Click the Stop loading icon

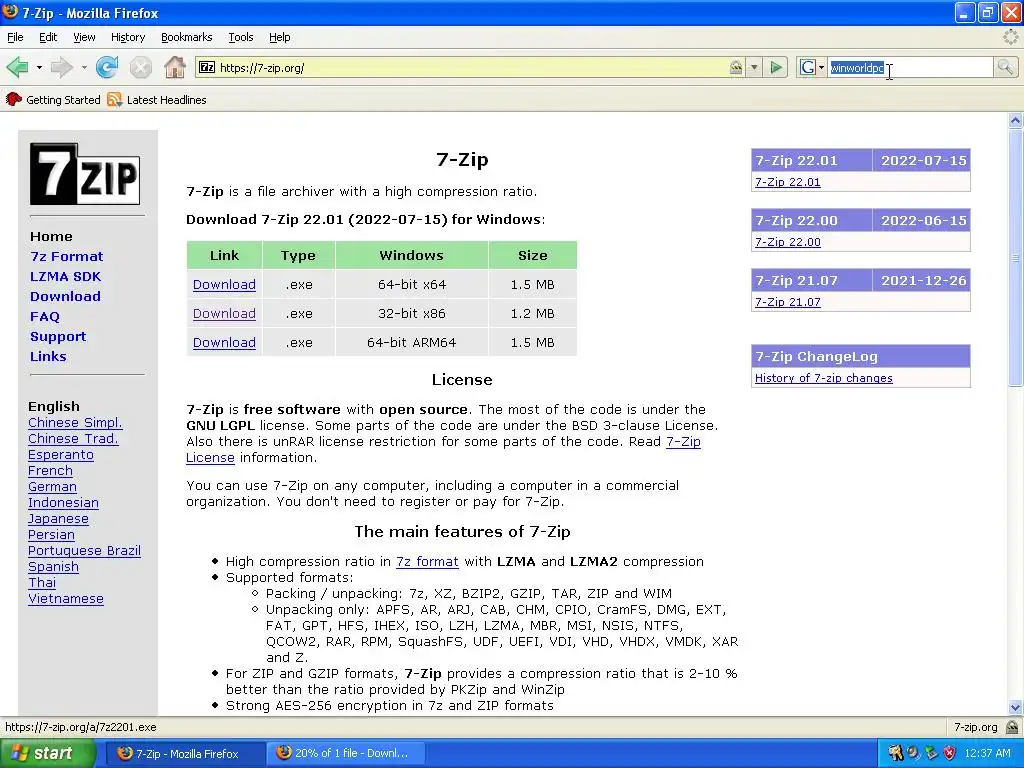pos(140,67)
